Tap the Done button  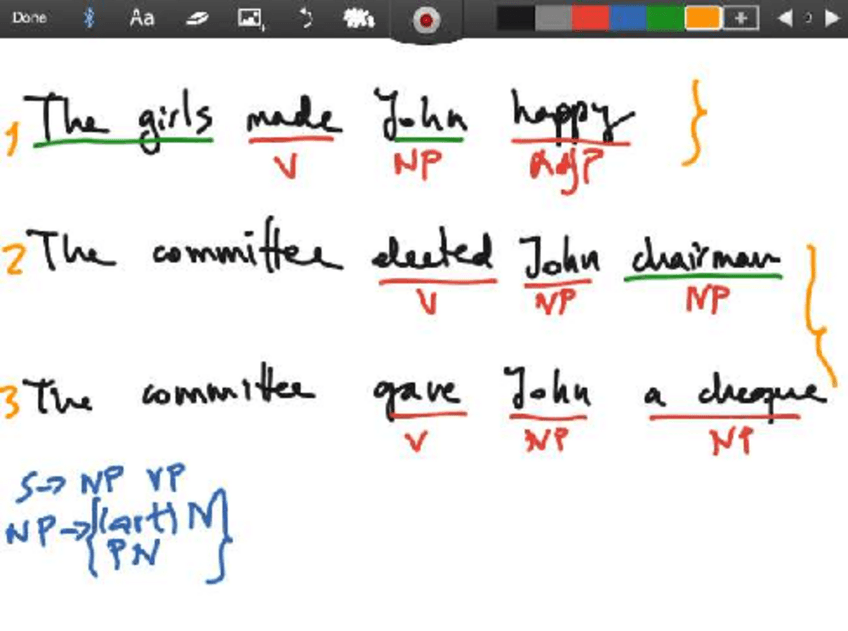coord(29,18)
